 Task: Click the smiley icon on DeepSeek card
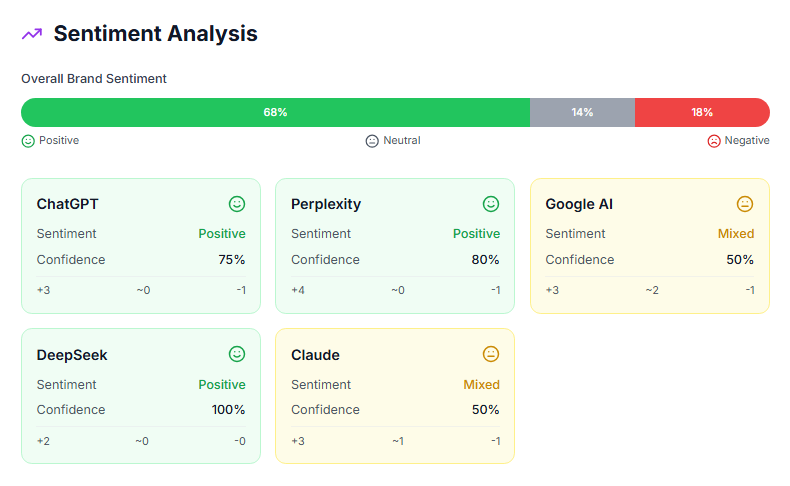[237, 354]
